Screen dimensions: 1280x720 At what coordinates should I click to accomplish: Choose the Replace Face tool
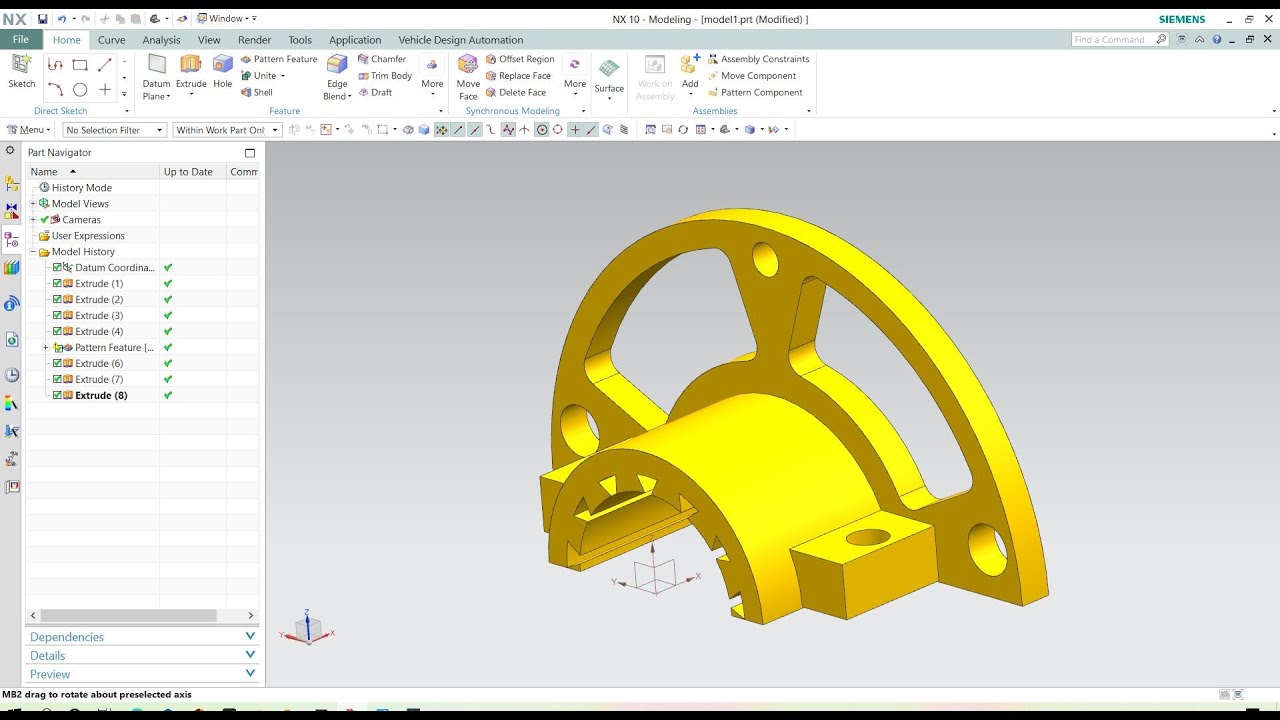click(x=518, y=76)
